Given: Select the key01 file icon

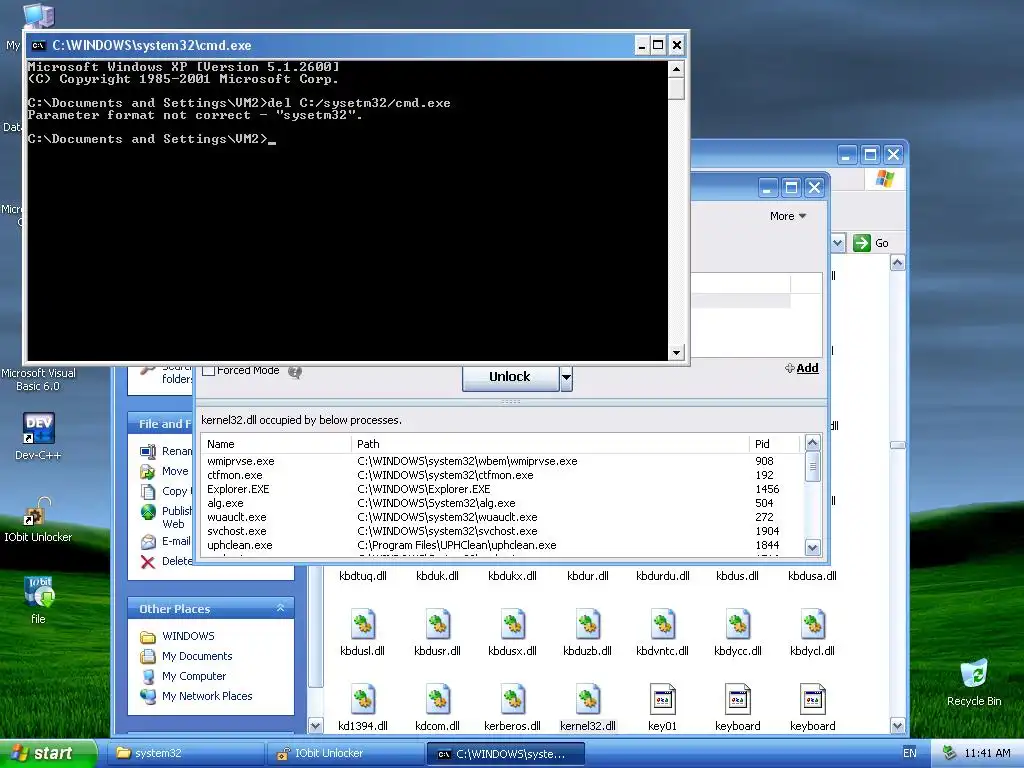Looking at the screenshot, I should pyautogui.click(x=663, y=699).
